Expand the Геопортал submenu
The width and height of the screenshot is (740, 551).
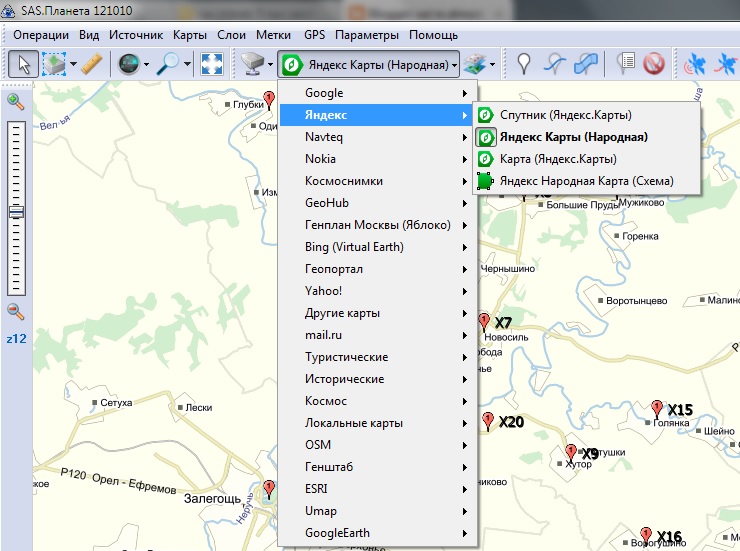click(x=378, y=269)
